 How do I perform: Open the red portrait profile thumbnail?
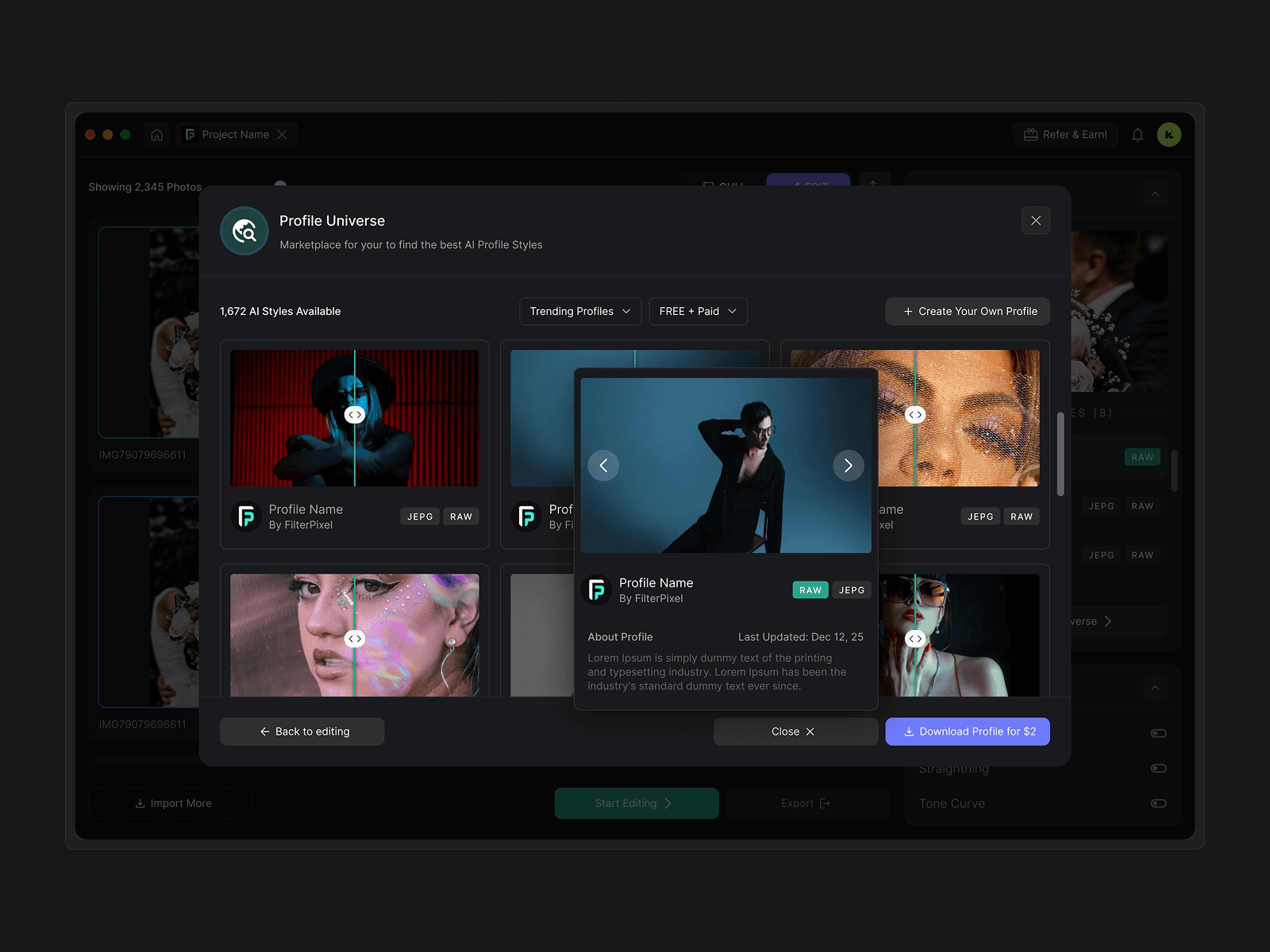coord(355,418)
